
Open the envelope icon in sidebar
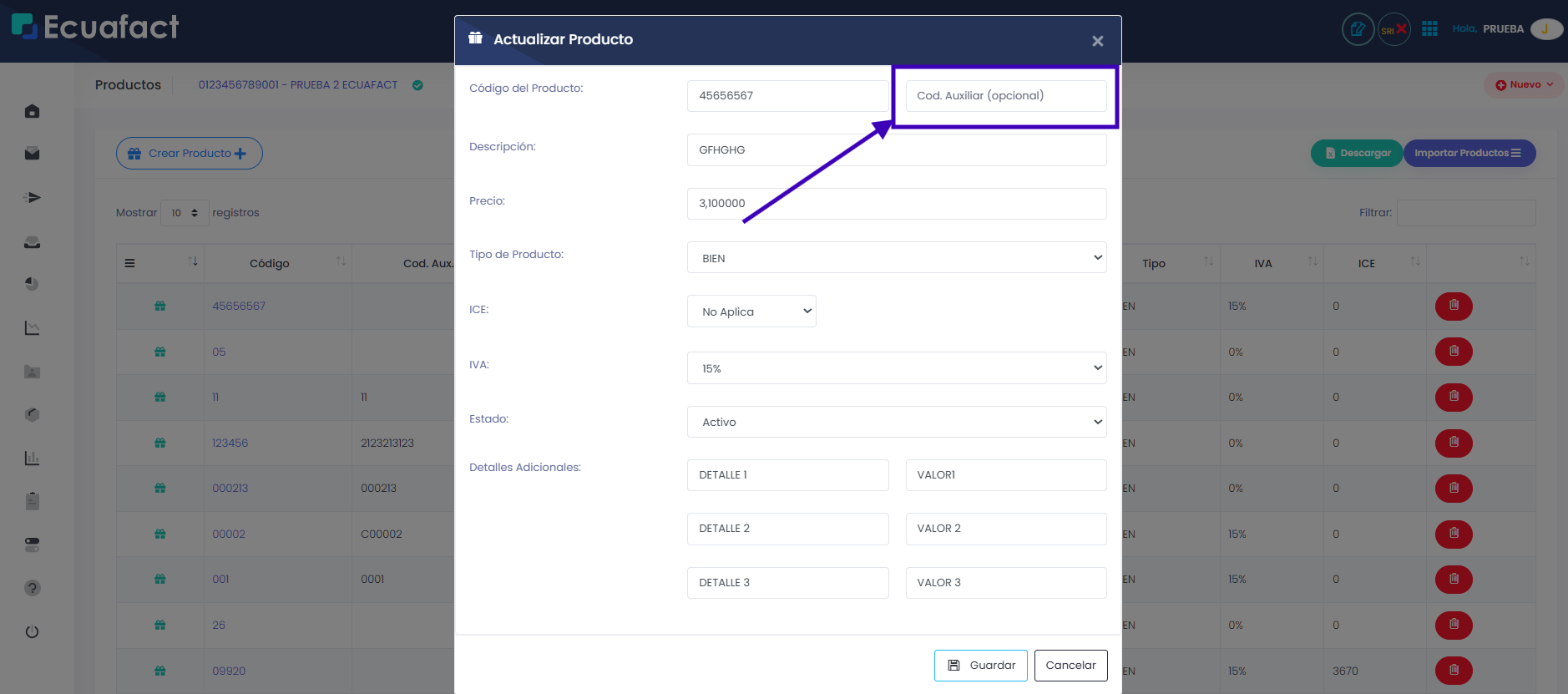pyautogui.click(x=32, y=154)
